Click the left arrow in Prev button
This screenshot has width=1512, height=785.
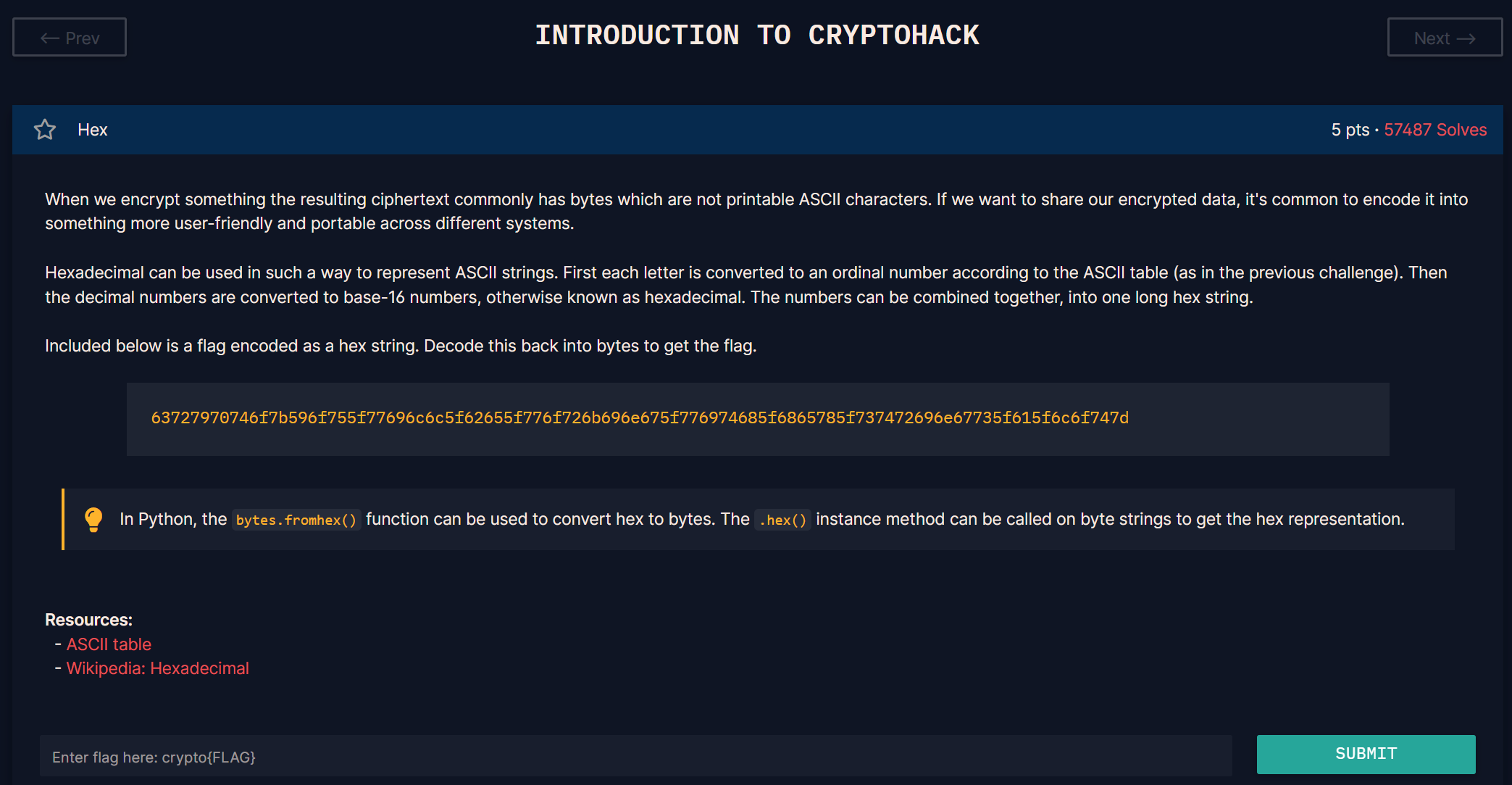50,38
